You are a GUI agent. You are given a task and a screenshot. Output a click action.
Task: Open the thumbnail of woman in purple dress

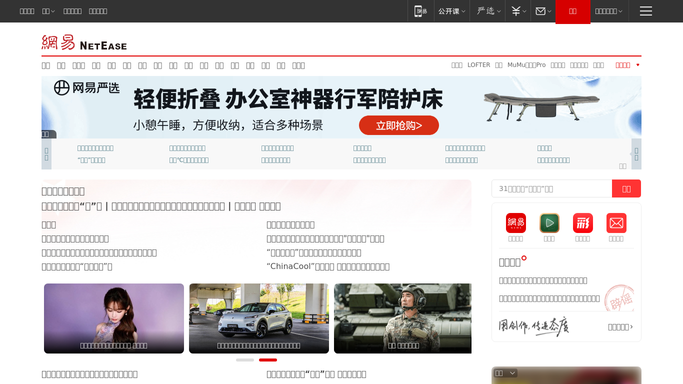click(114, 318)
